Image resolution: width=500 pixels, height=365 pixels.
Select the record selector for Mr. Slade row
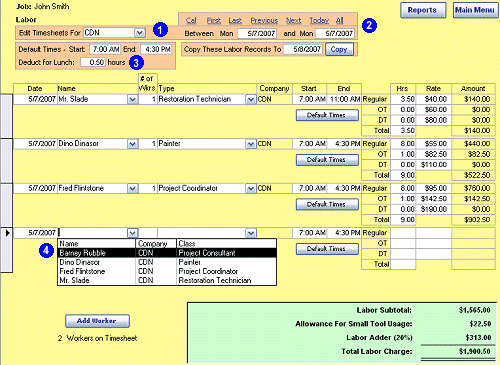6,116
